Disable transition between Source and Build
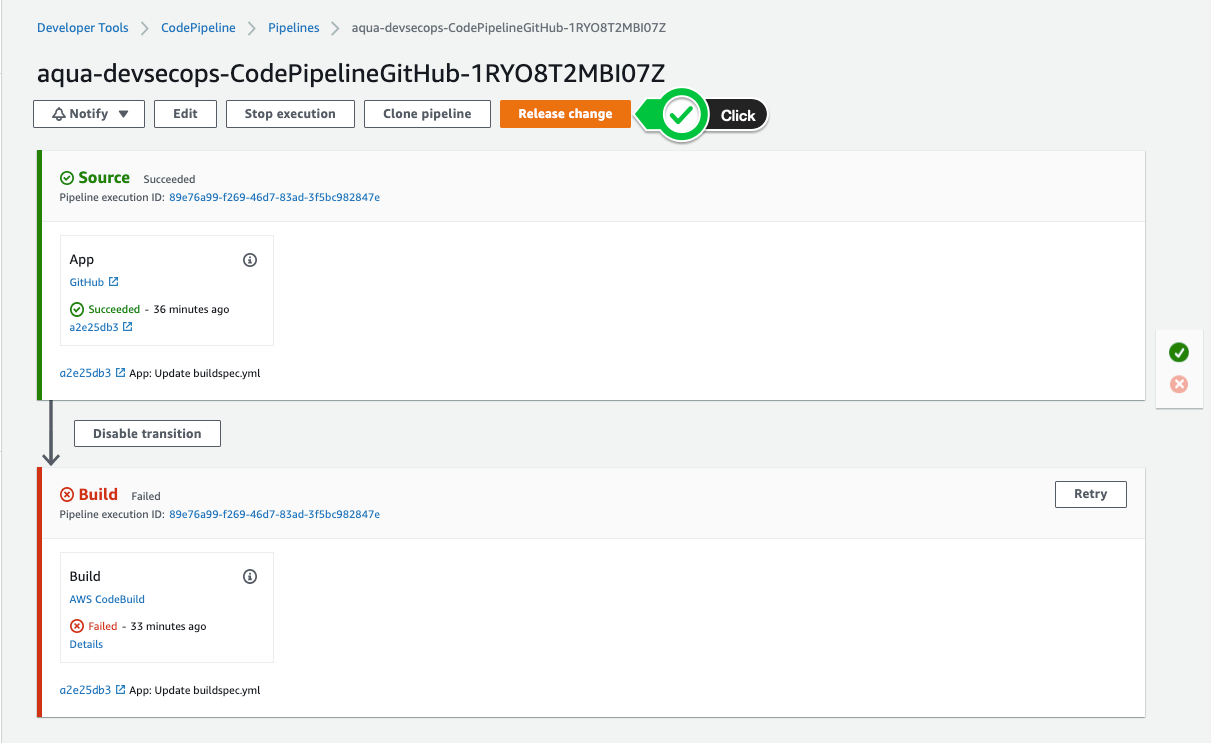The width and height of the screenshot is (1211, 743). point(147,434)
